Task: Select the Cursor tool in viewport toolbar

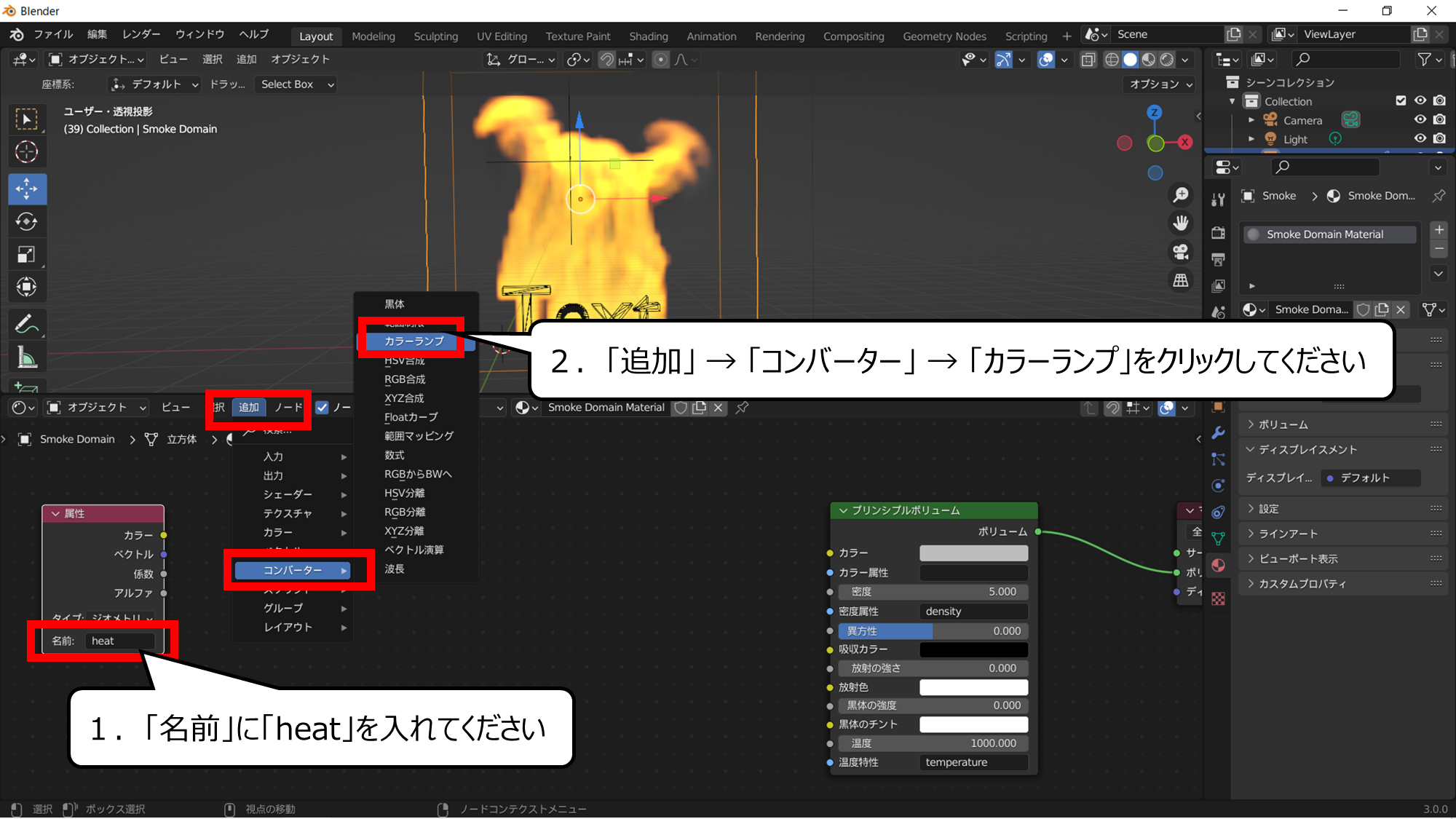Action: point(27,152)
